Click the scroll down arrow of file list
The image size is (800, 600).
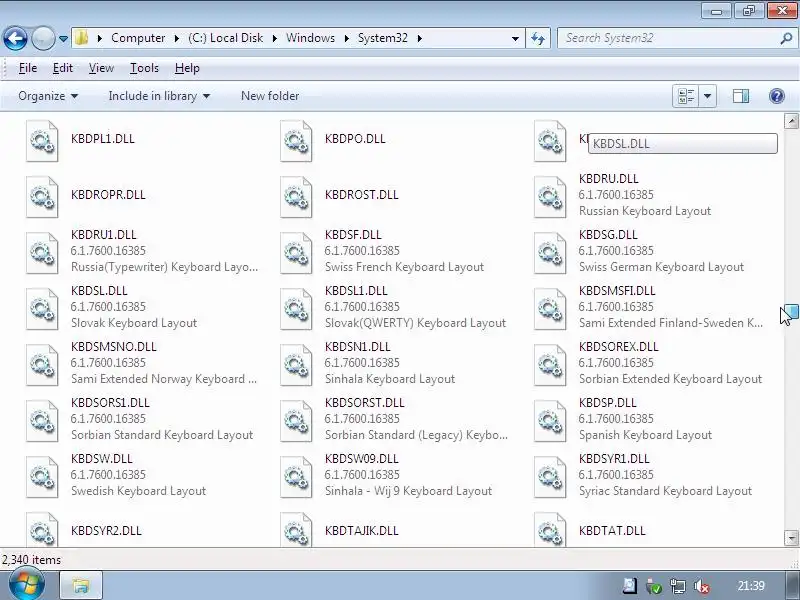(x=791, y=538)
